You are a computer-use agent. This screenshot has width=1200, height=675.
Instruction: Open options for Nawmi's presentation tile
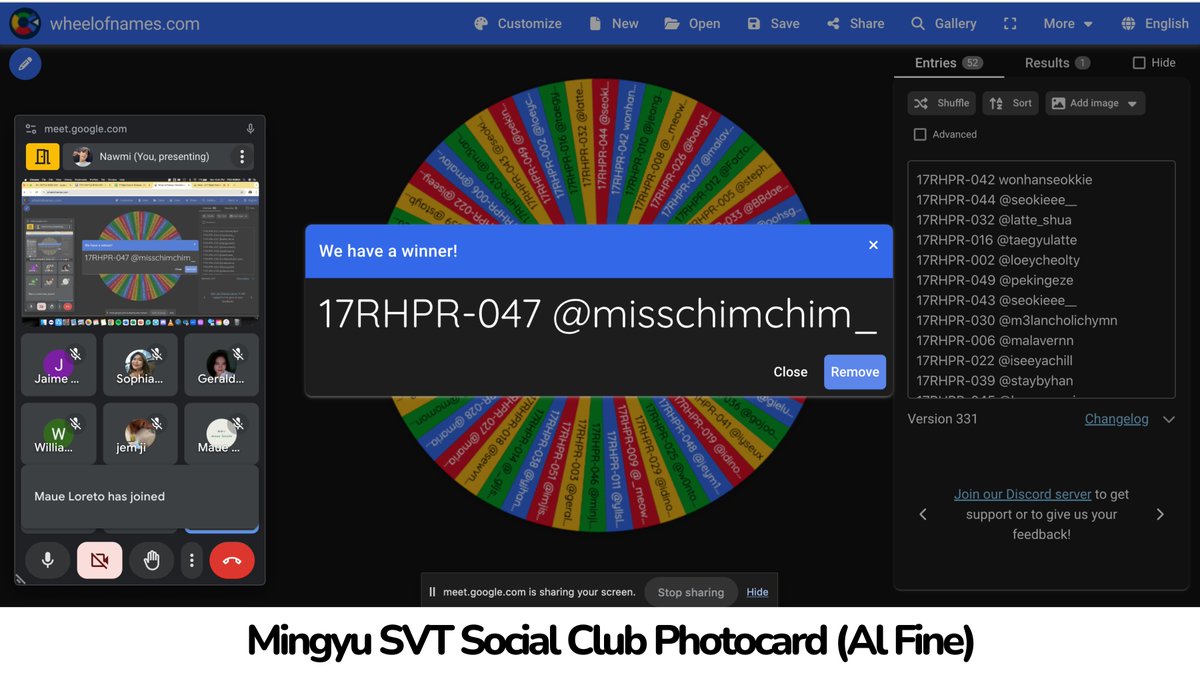pyautogui.click(x=241, y=157)
